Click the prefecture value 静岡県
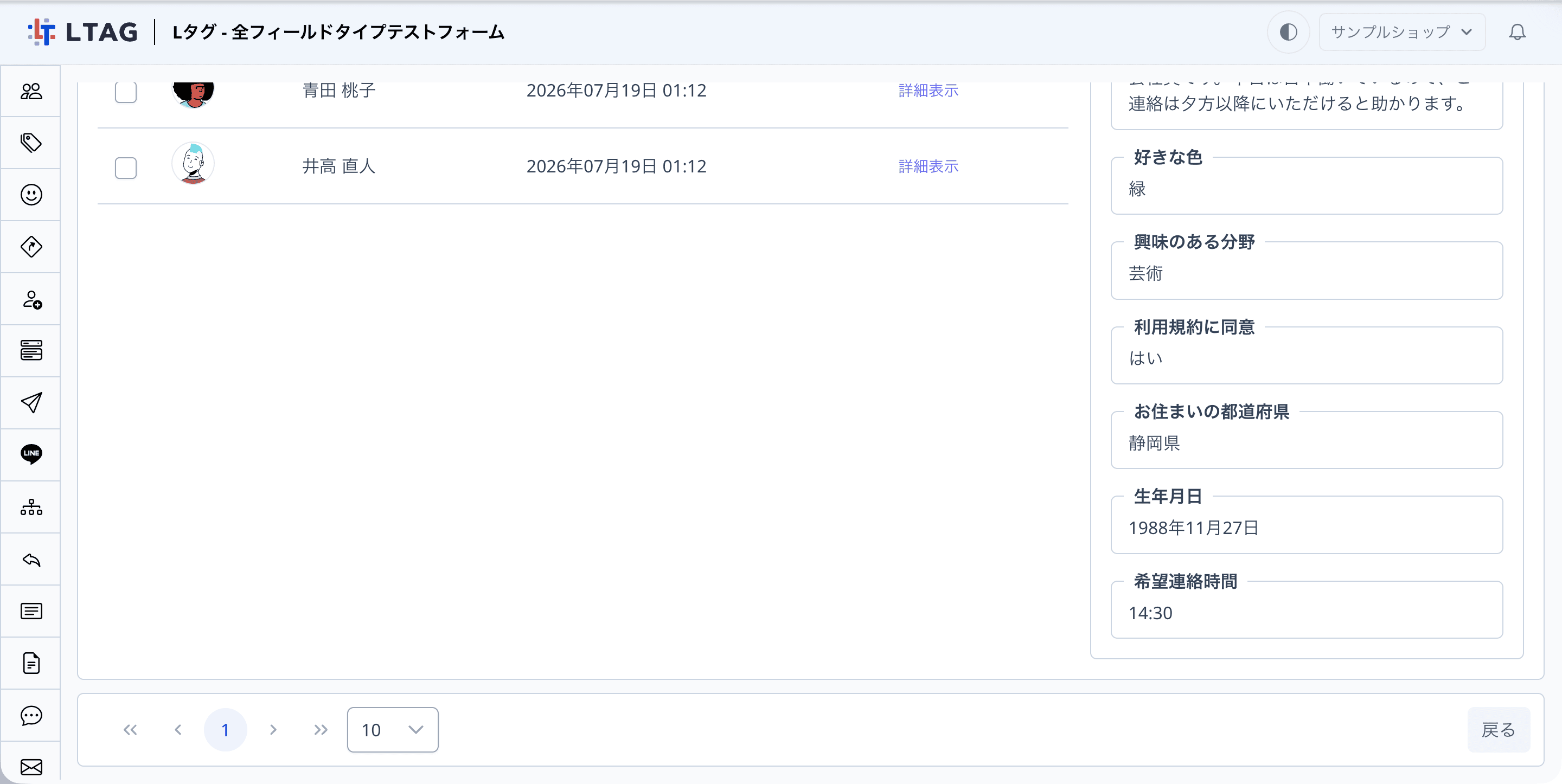Screen dimensions: 1562x784 1154,443
